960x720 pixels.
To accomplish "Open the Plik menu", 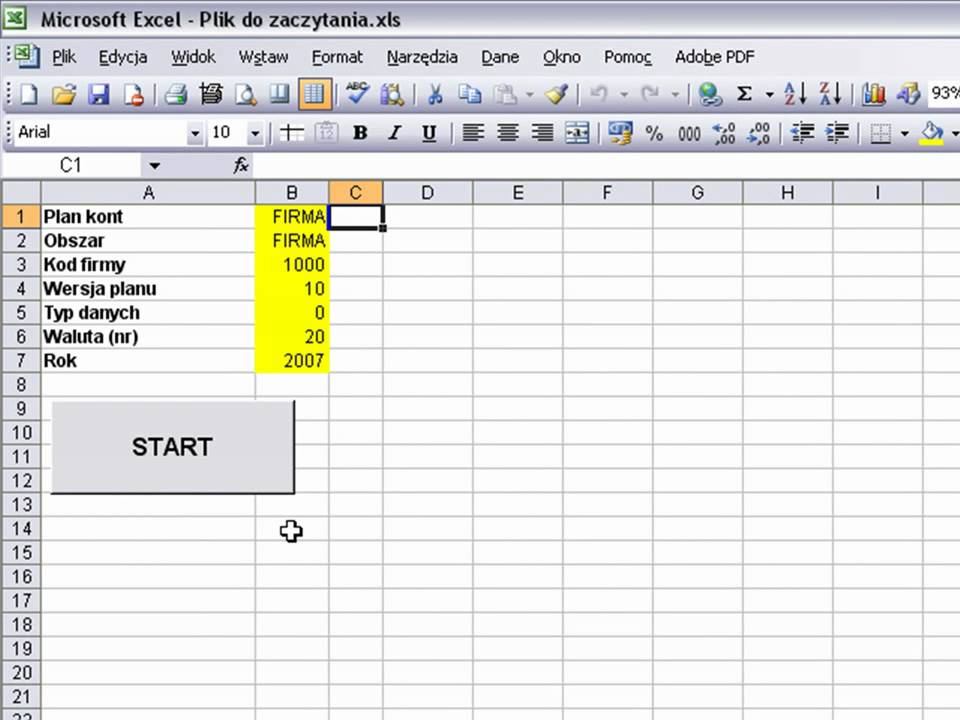I will coord(64,57).
